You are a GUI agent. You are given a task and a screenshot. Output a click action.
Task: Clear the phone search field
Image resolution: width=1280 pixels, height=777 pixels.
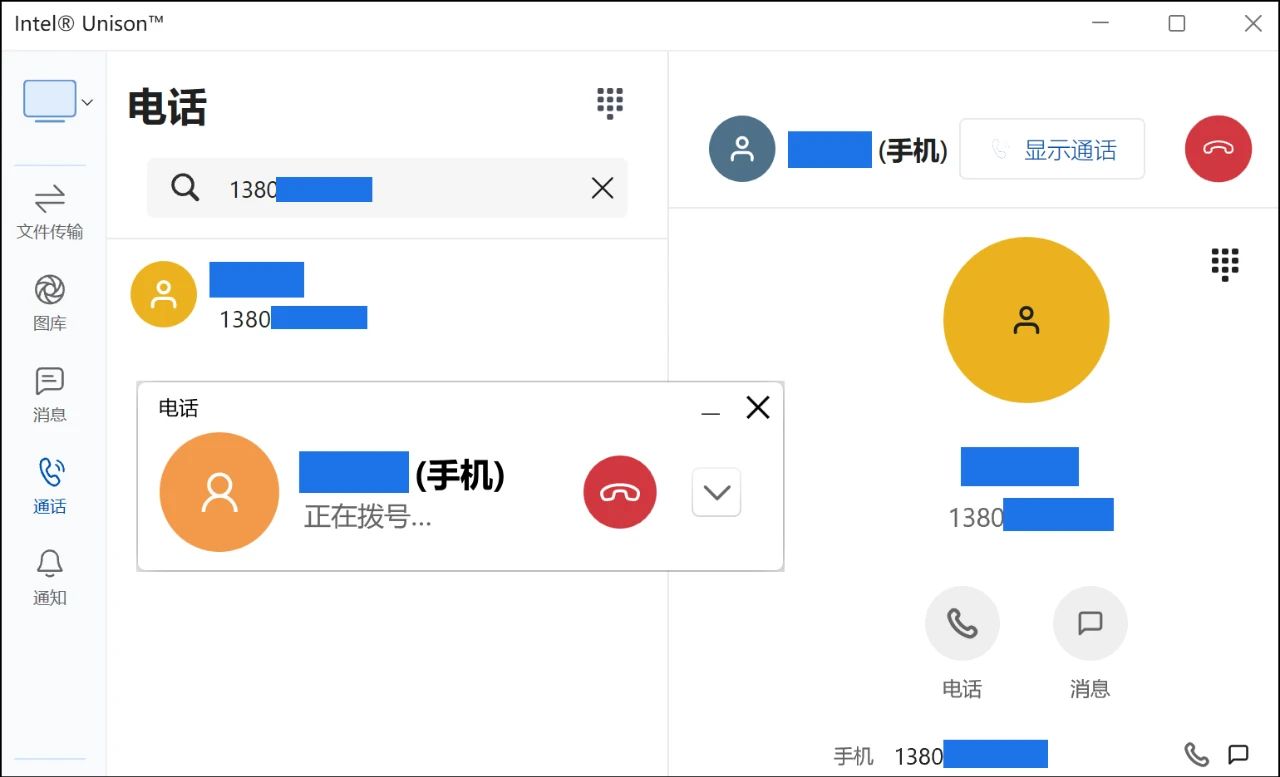(x=602, y=188)
